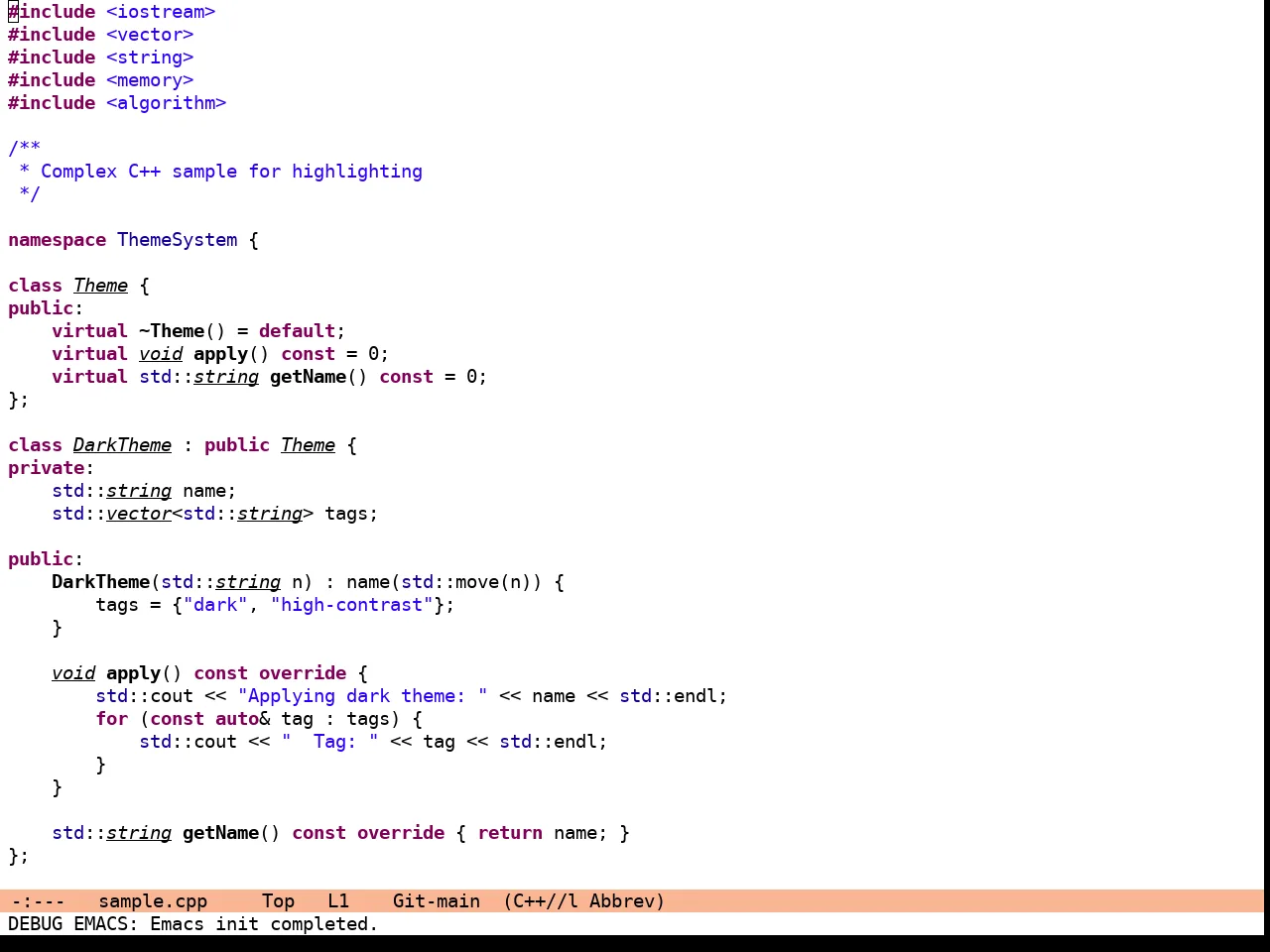Click the 'auto' keyword in the for loop
Screen dimensions: 1270x952
click(x=237, y=719)
